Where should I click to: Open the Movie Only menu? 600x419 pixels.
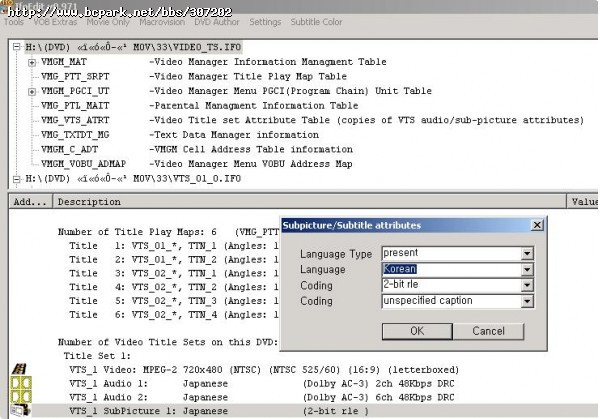click(x=108, y=22)
